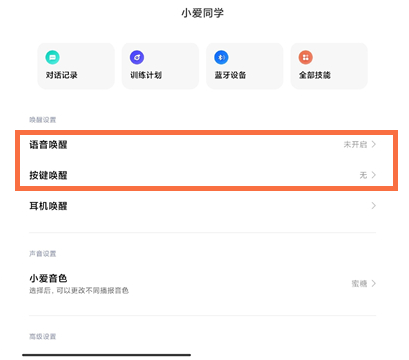Image resolution: width=409 pixels, height=360 pixels.
Task: Open the 全部技能 card
Action: (329, 66)
